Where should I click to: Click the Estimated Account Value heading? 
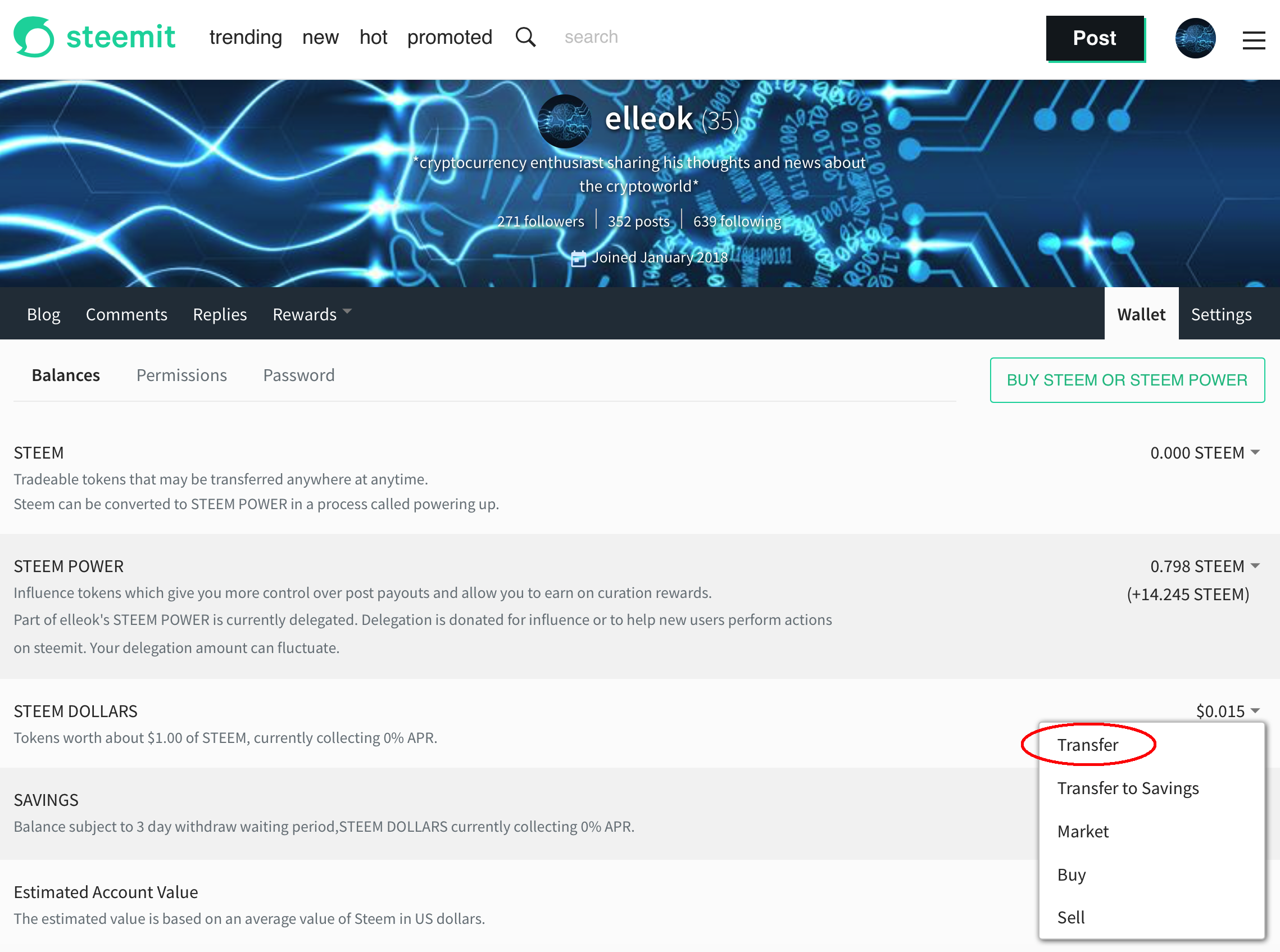click(x=106, y=892)
